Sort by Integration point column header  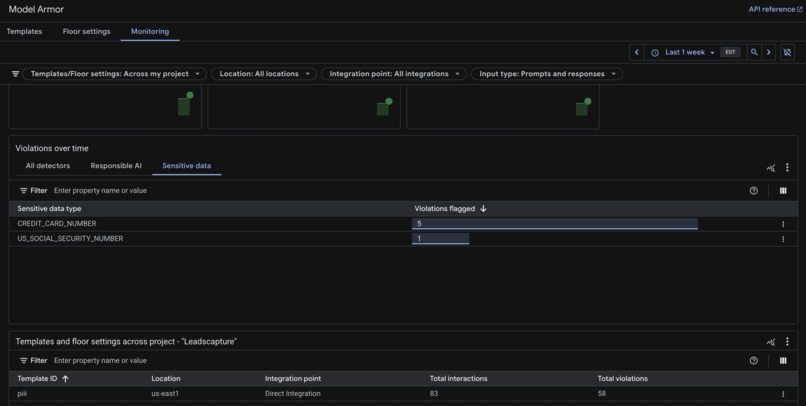tap(293, 379)
